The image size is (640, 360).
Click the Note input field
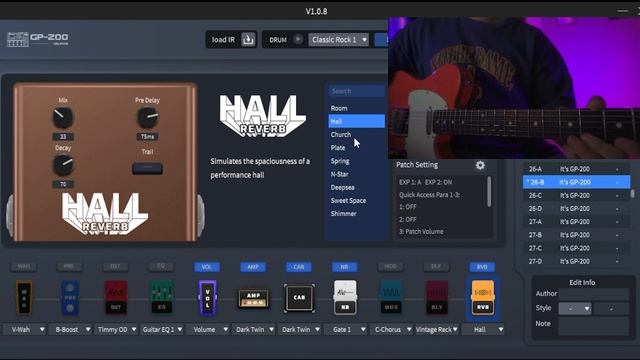click(593, 326)
